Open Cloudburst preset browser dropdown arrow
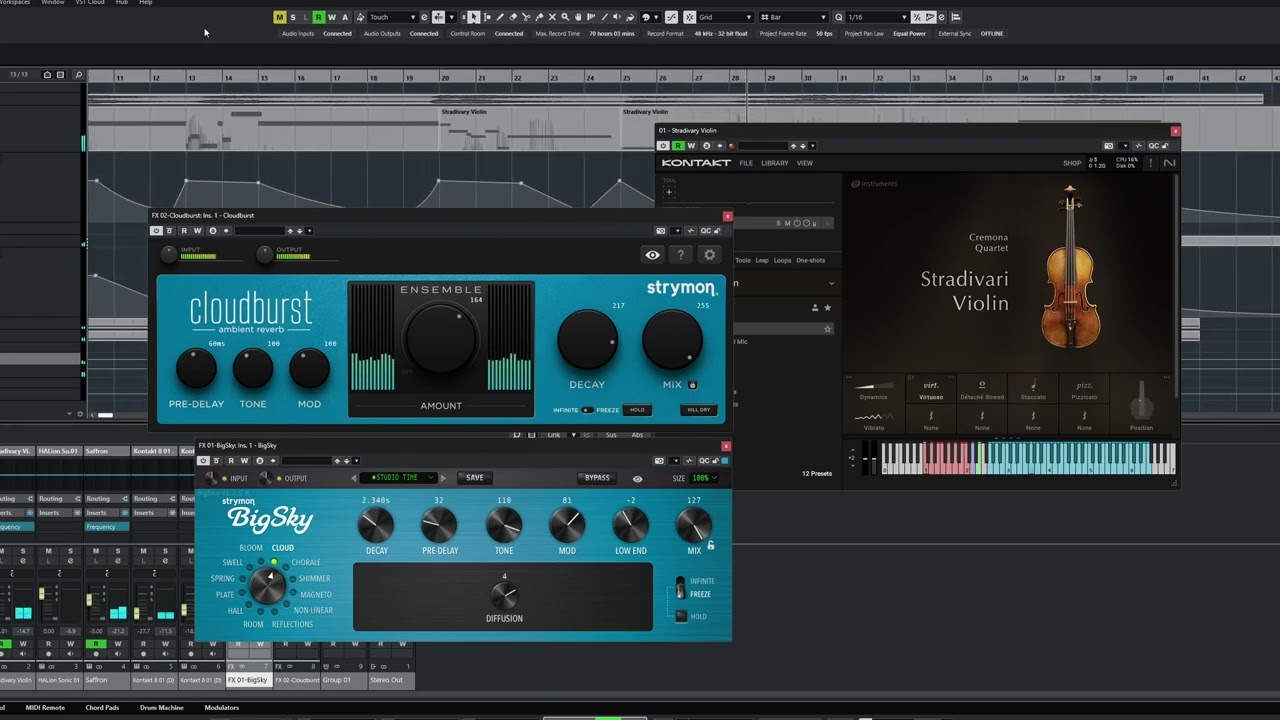The width and height of the screenshot is (1280, 720). tap(309, 231)
